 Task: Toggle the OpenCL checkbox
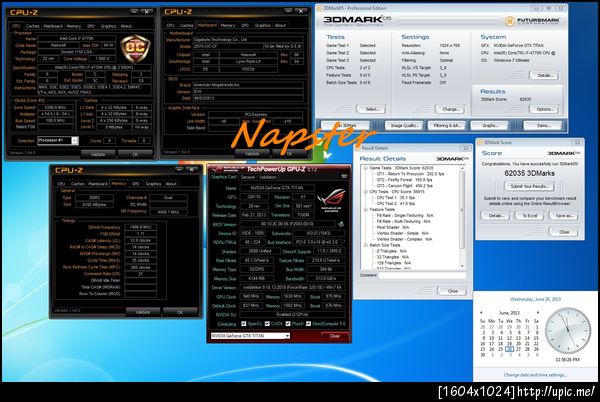click(x=244, y=324)
